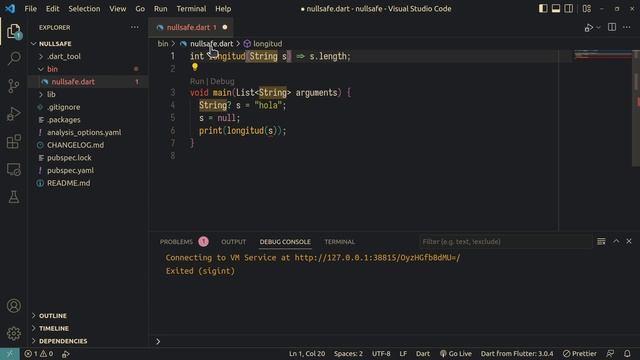
Task: Click Dart from Flutter: 3.0.4 SDK version
Action: click(x=517, y=354)
